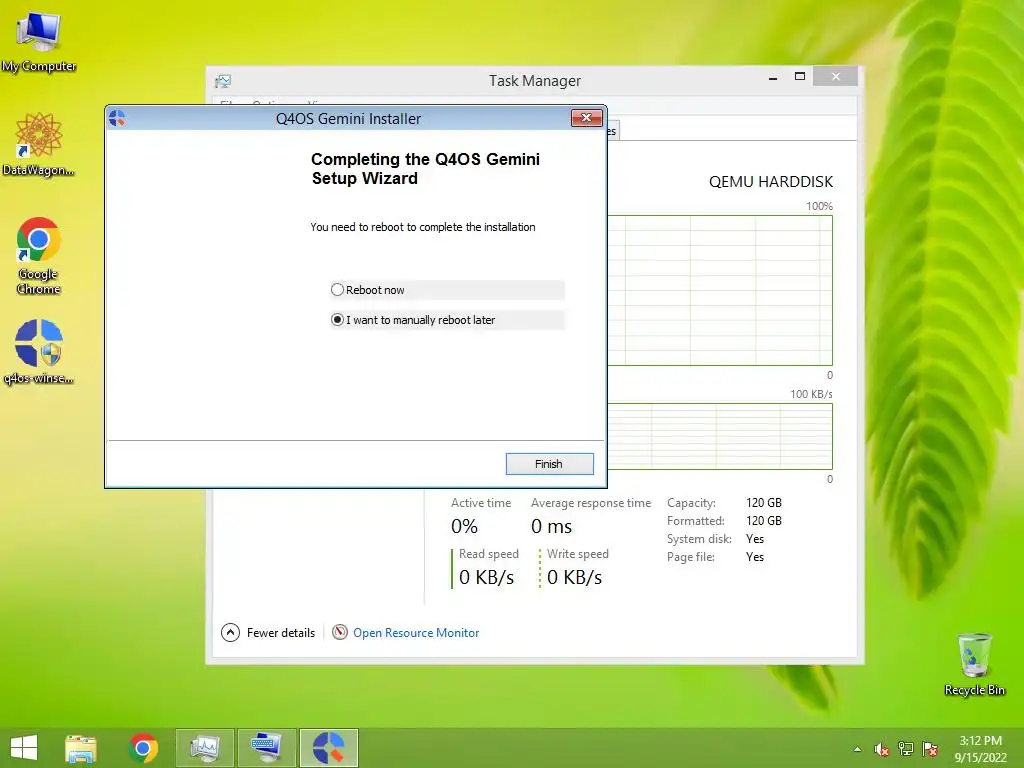Minimize the Task Manager window

(773, 78)
